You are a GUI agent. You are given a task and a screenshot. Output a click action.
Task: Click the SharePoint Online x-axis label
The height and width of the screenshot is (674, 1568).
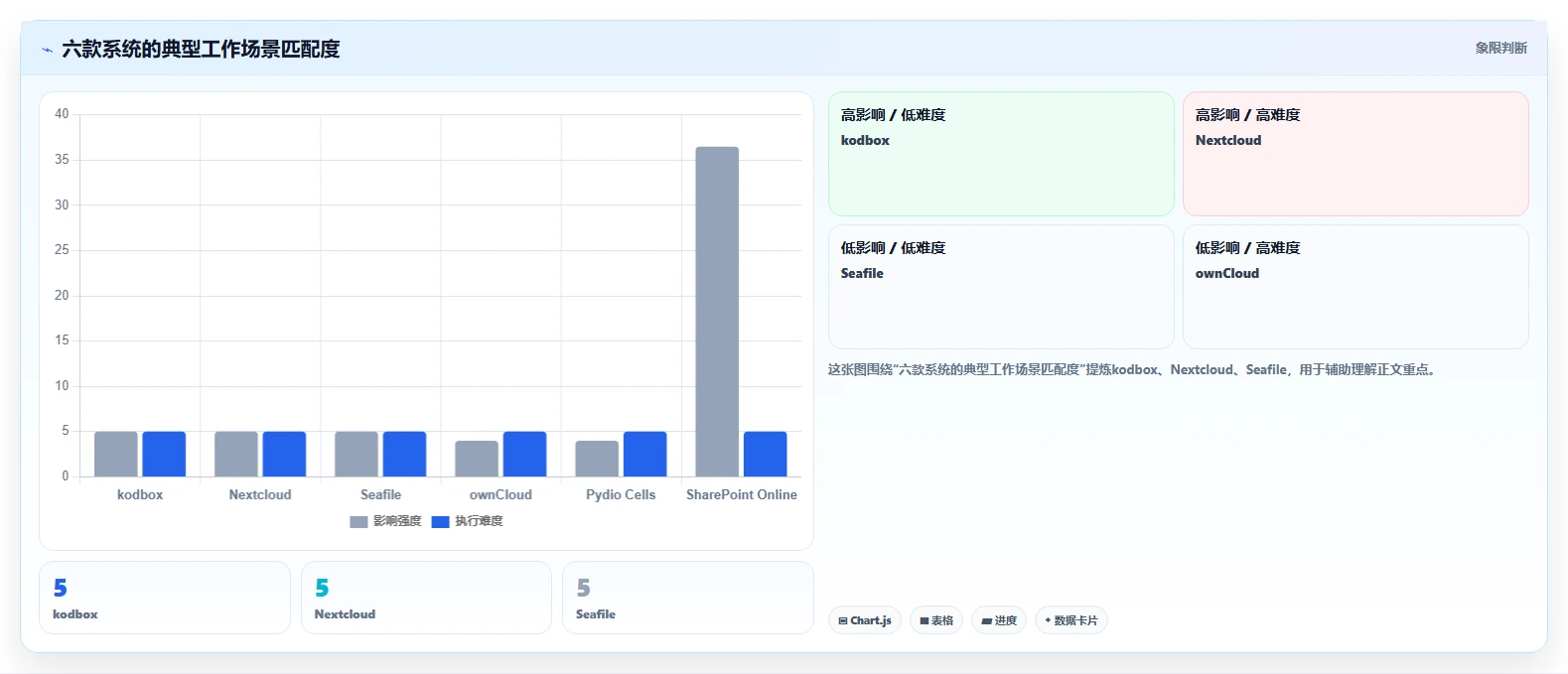coord(742,494)
